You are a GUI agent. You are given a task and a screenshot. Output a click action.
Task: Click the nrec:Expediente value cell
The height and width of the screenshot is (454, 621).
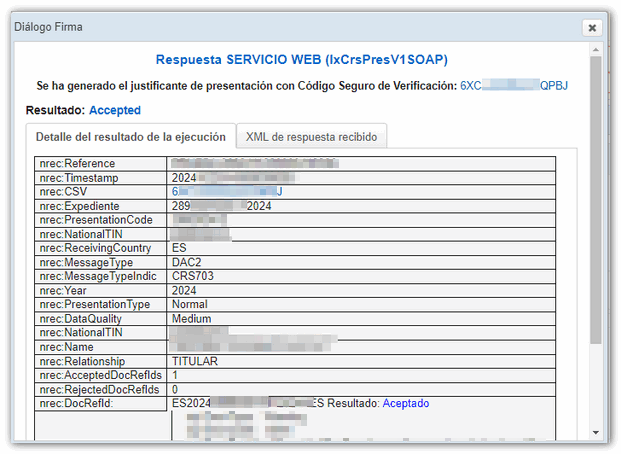(222, 206)
